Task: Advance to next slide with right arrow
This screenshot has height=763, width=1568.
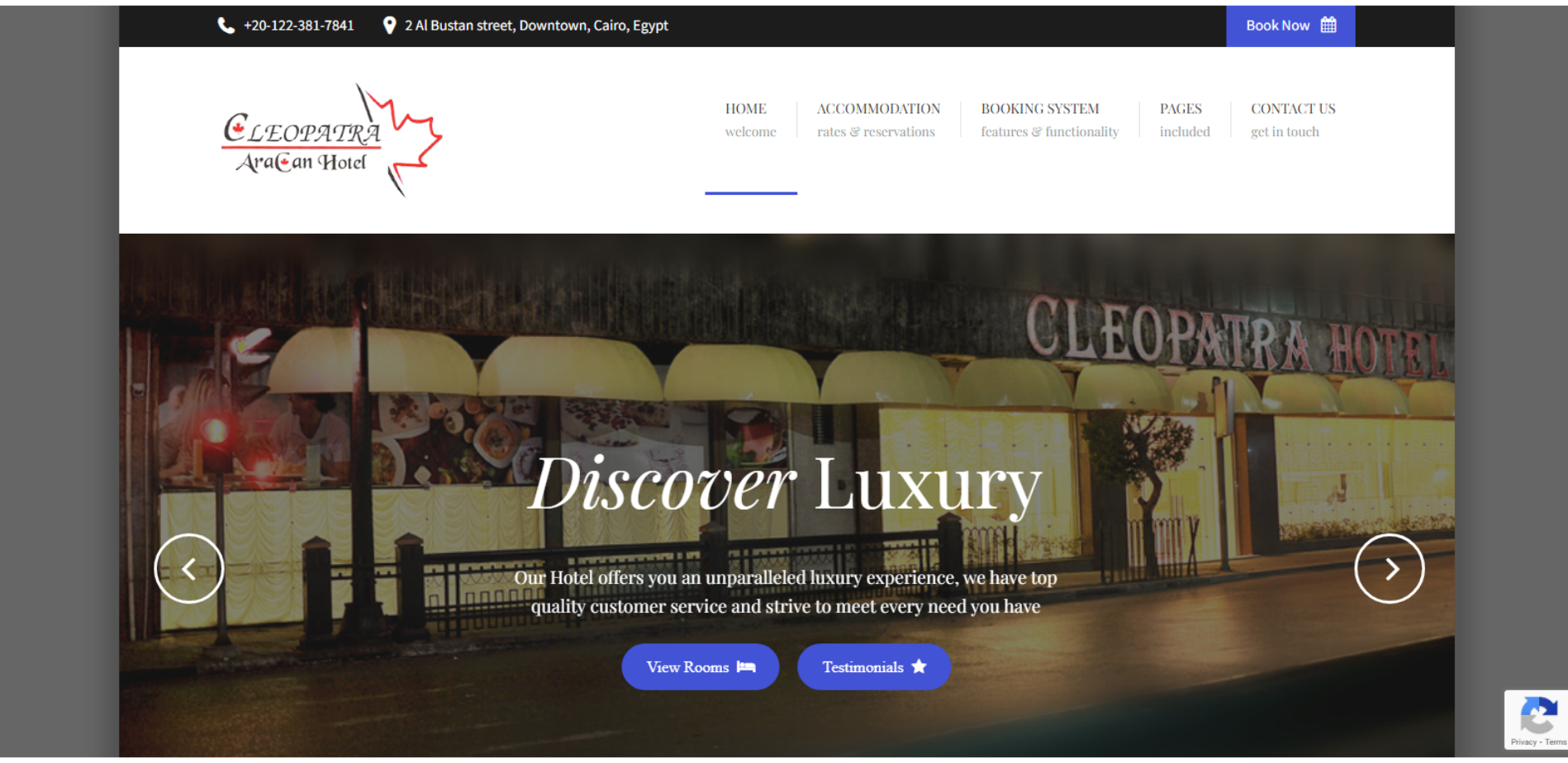Action: 1390,568
